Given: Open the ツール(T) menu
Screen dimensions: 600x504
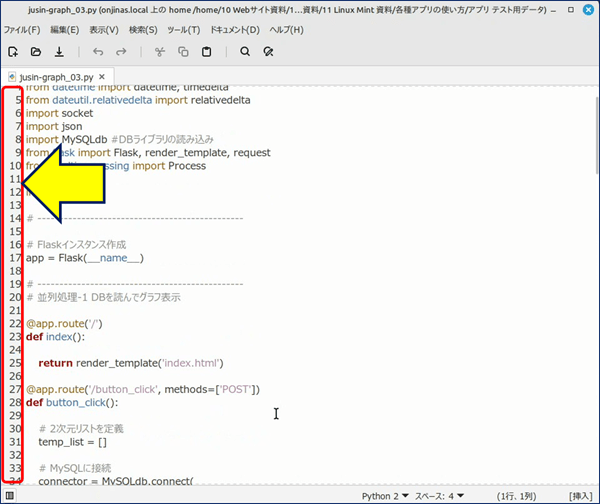Looking at the screenshot, I should (x=184, y=30).
